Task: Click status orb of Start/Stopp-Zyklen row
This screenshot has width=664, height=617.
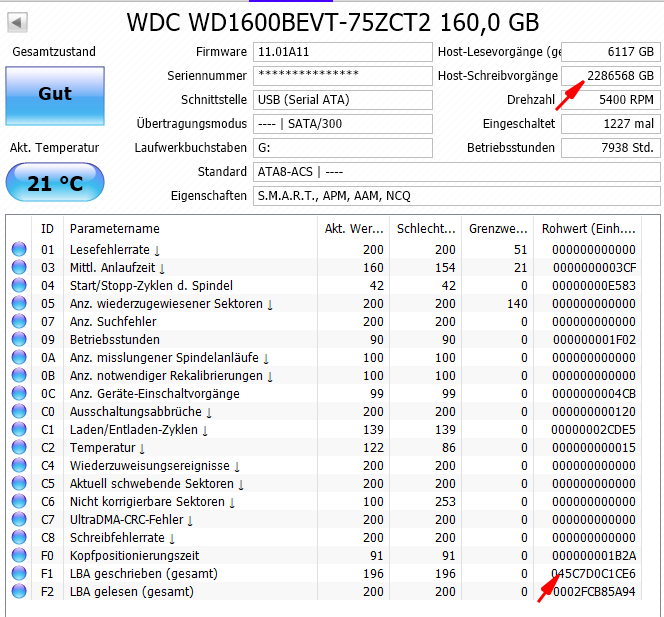Action: 19,285
